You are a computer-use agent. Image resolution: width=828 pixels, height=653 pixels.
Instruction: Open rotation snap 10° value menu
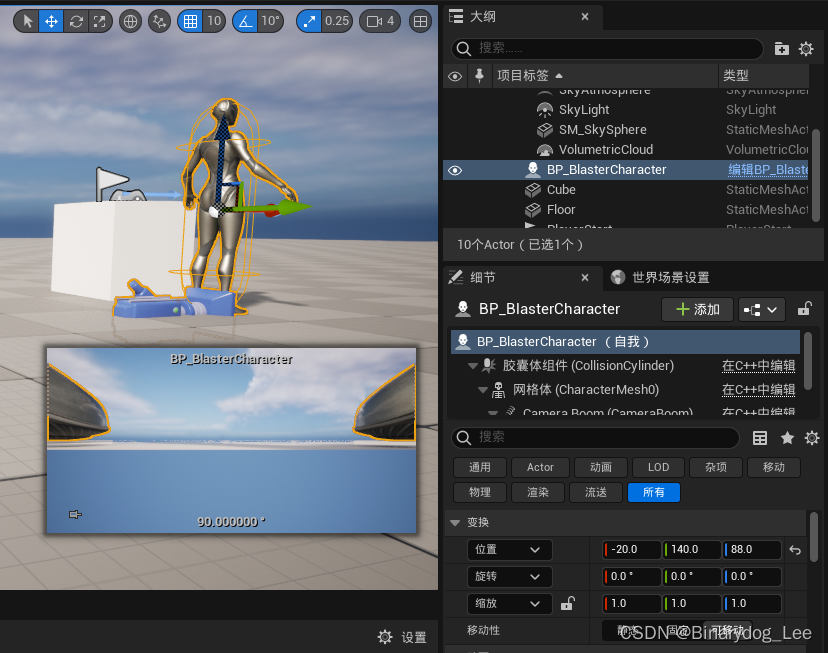pyautogui.click(x=270, y=21)
